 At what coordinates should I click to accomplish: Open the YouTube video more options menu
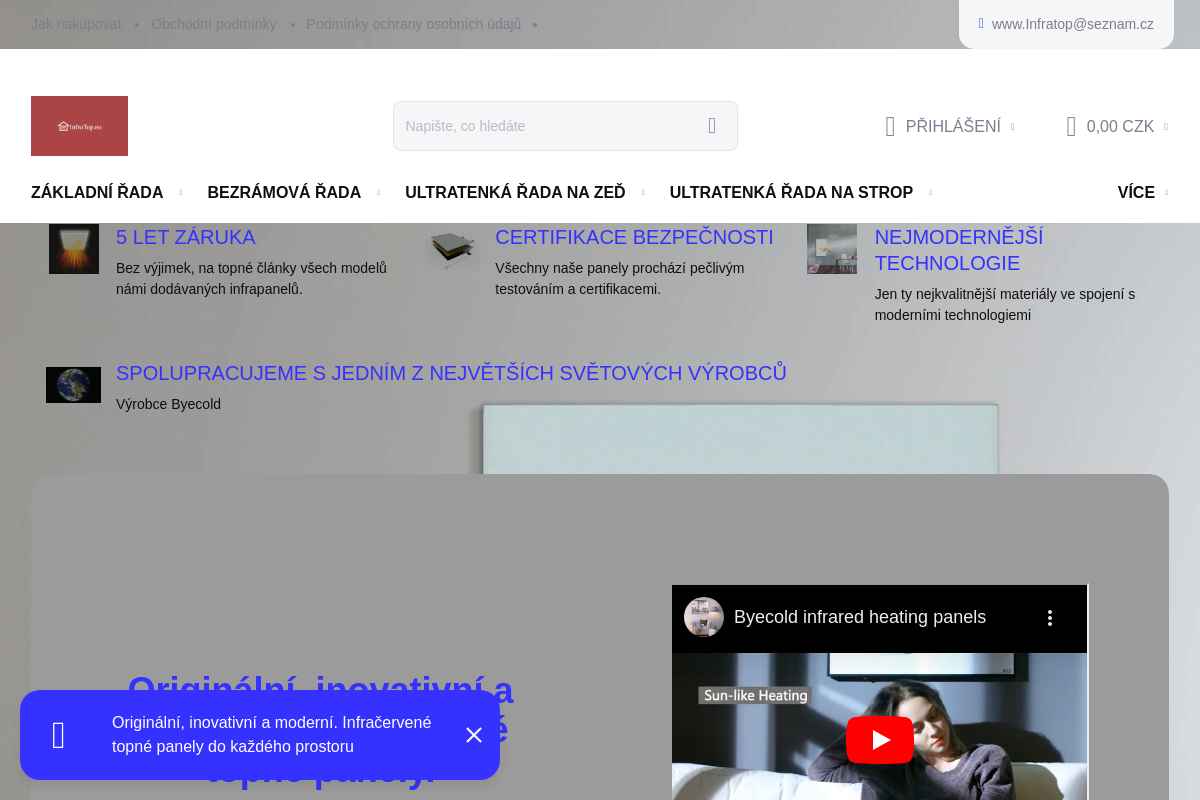click(x=1050, y=618)
